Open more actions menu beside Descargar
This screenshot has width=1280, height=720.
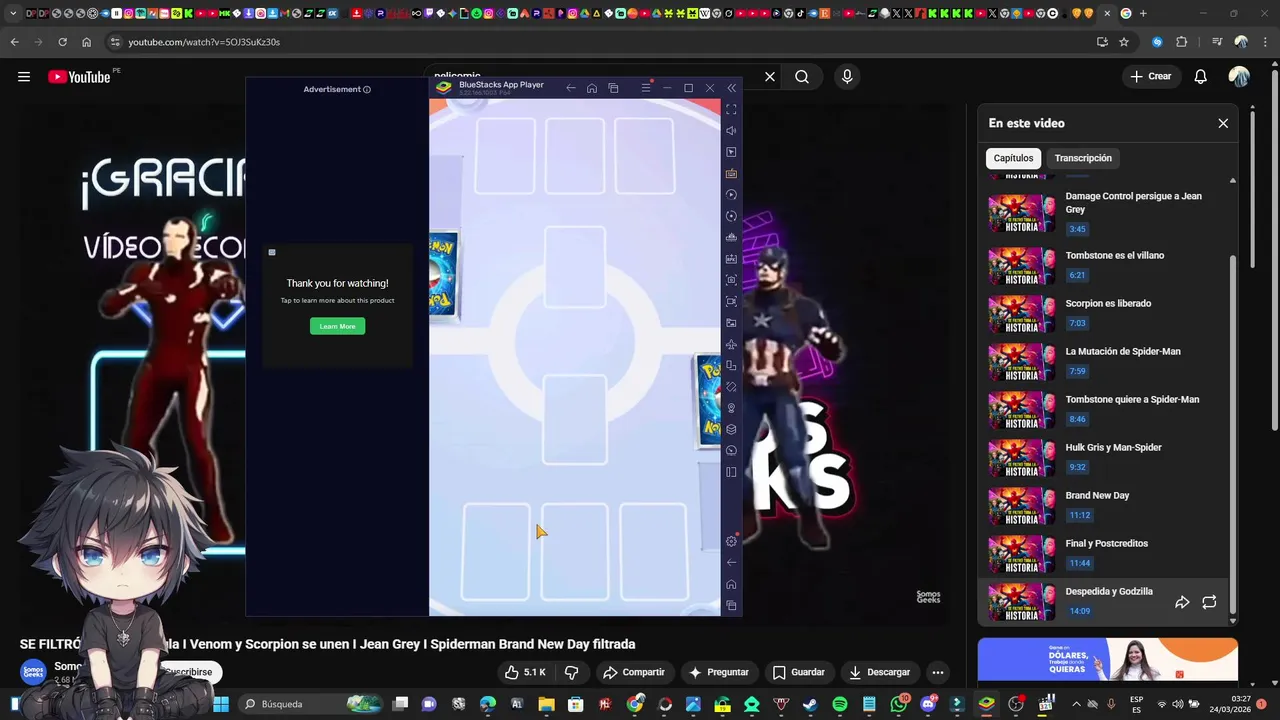tap(937, 672)
